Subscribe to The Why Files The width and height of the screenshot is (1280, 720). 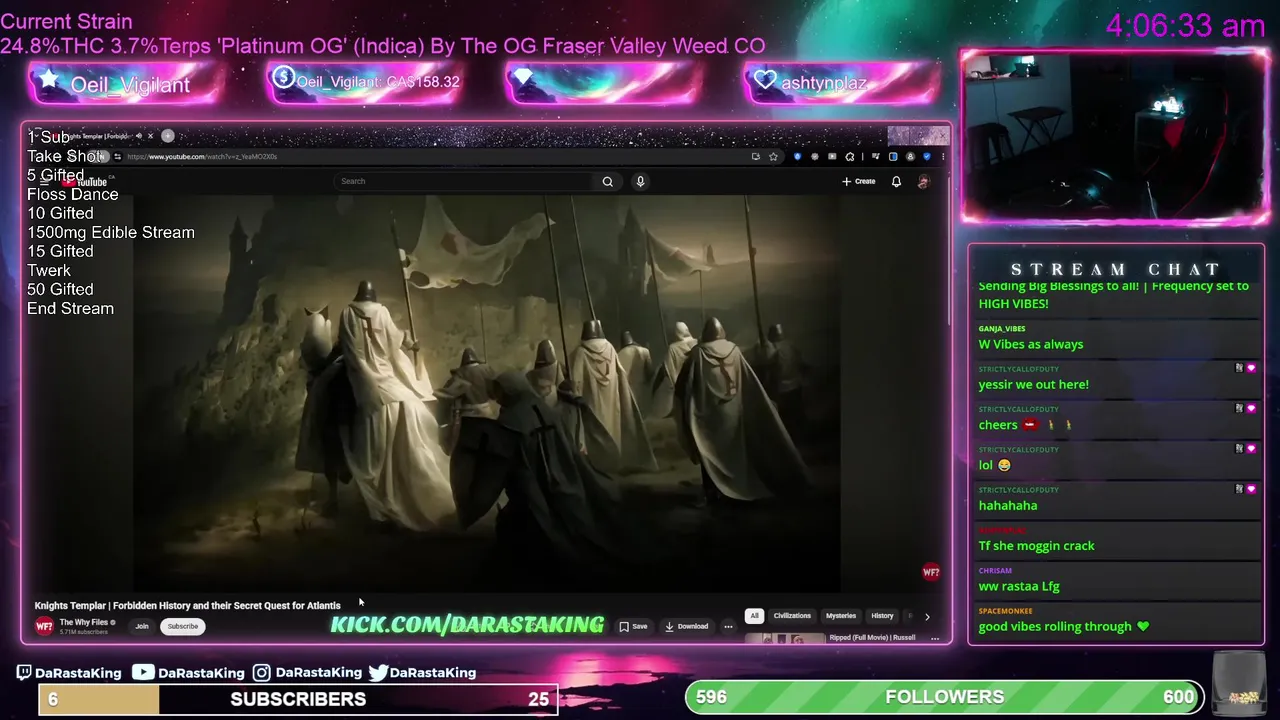183,626
